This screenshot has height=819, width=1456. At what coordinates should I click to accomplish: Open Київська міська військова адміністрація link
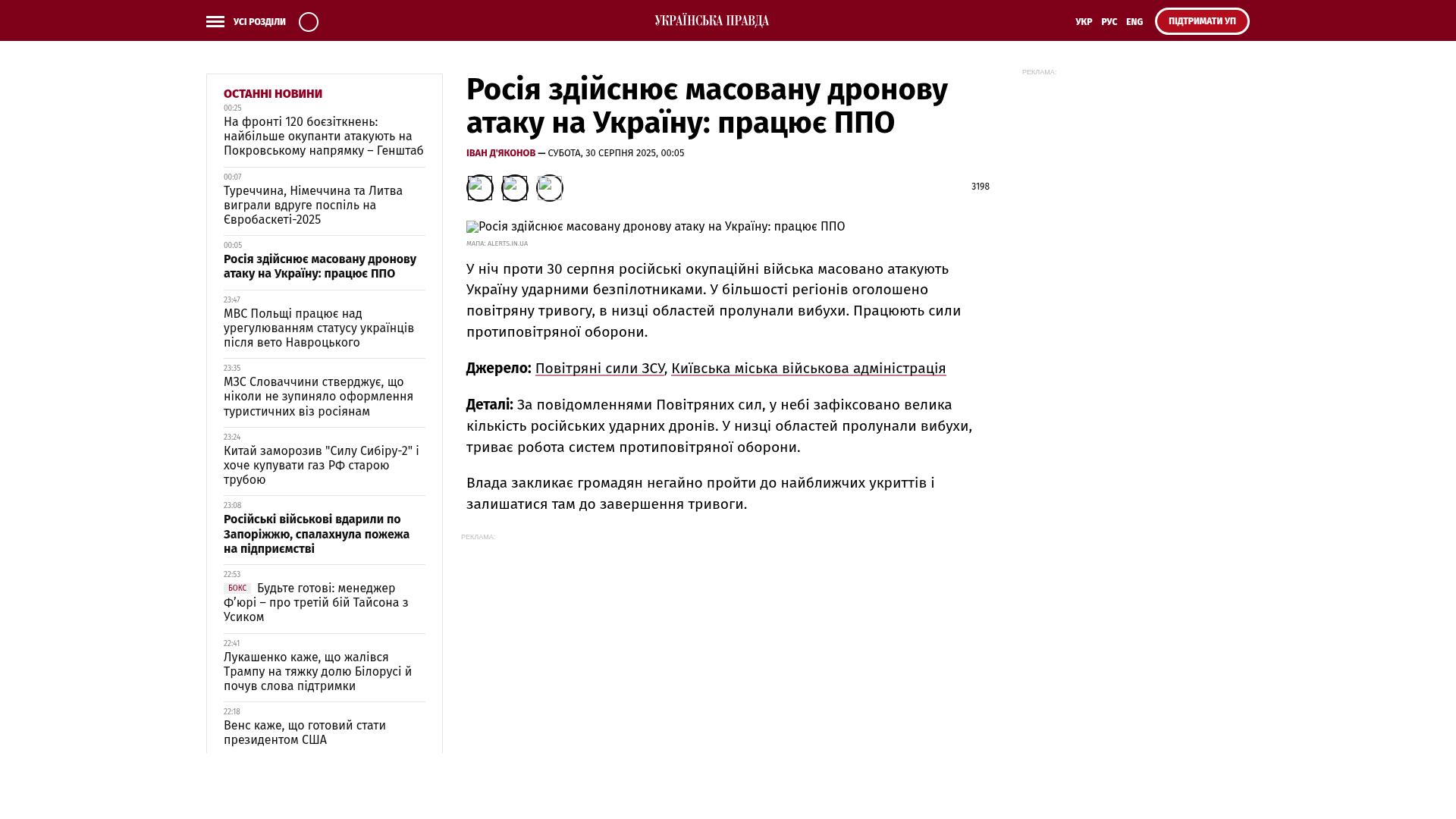coord(808,369)
